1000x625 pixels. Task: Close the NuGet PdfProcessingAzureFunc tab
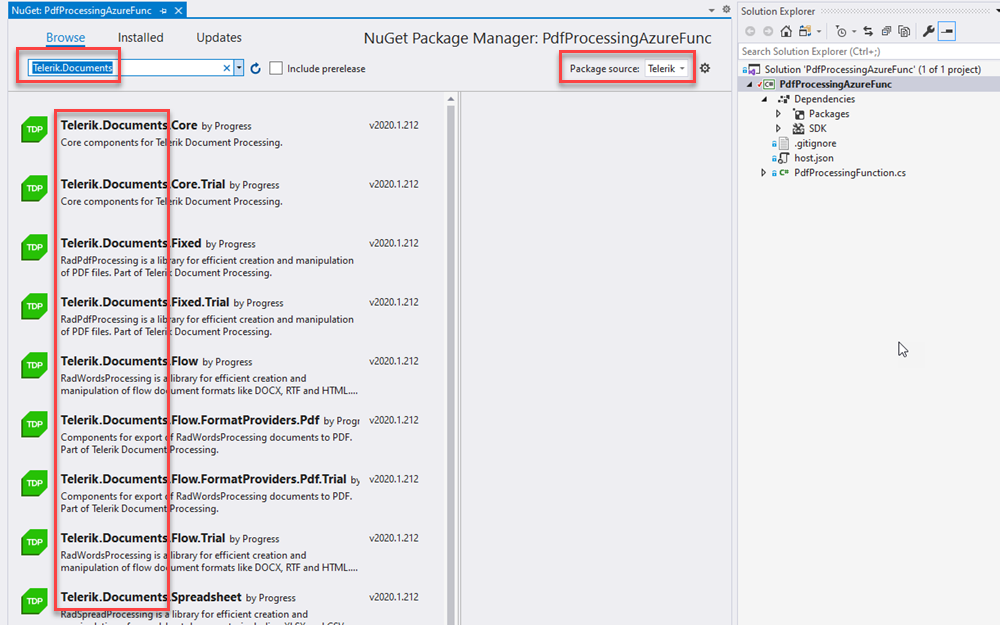(x=179, y=11)
